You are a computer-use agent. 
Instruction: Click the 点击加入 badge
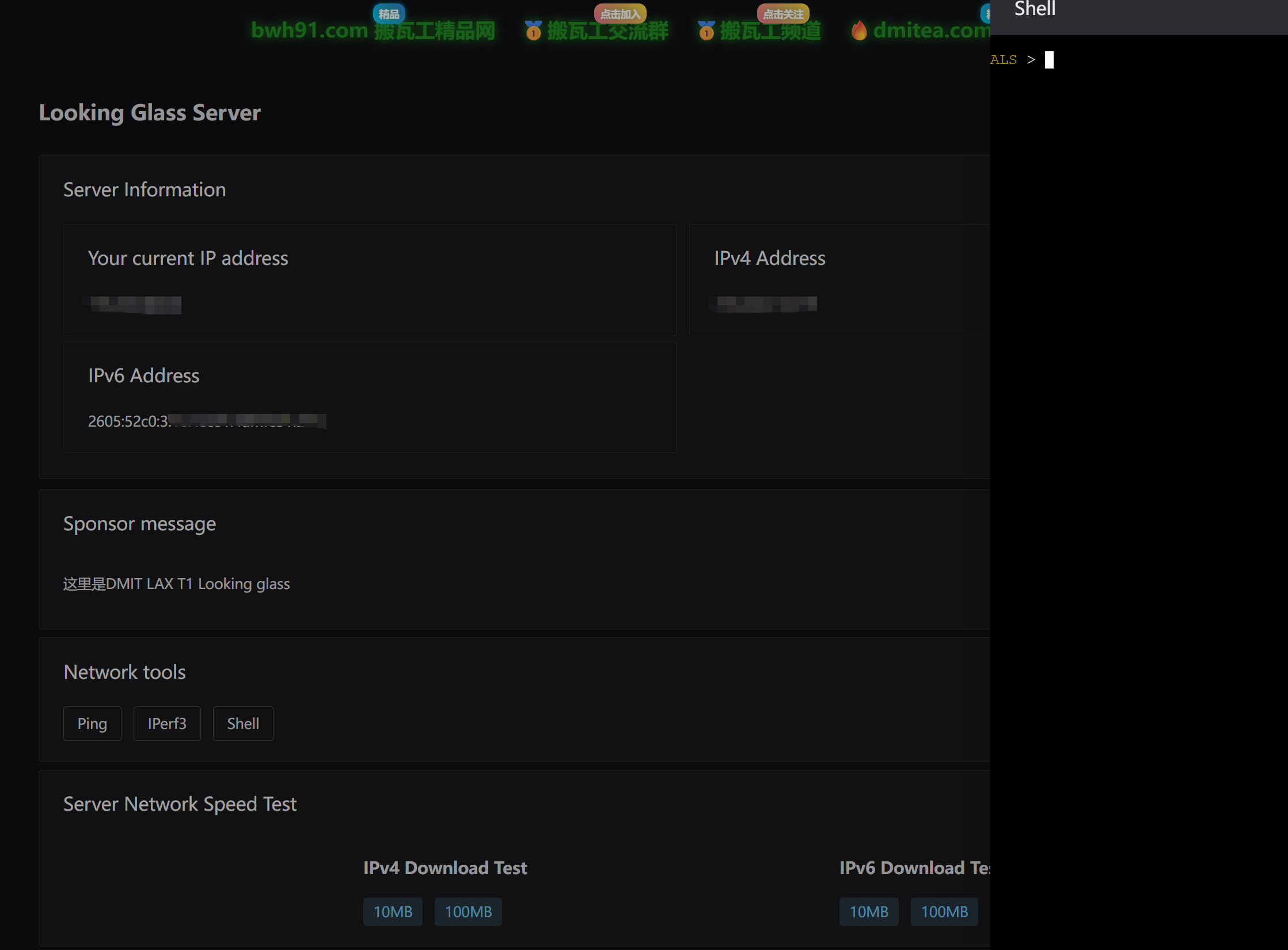pos(620,14)
